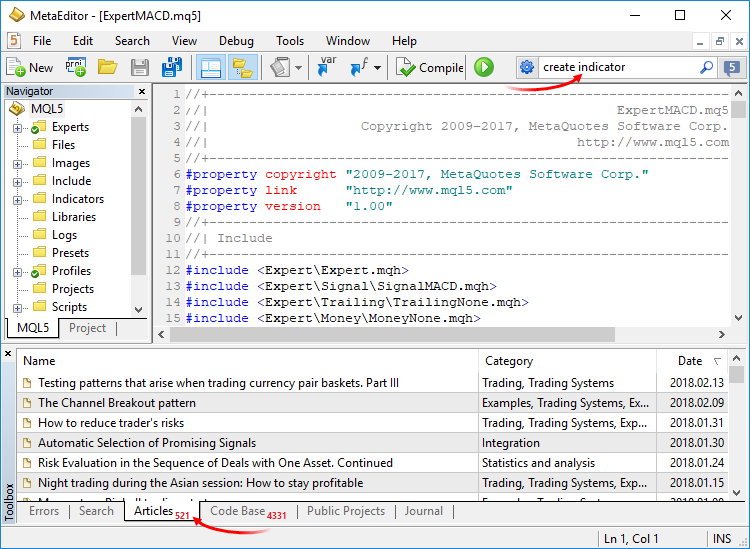Open the Help menu
750x549 pixels.
(404, 41)
